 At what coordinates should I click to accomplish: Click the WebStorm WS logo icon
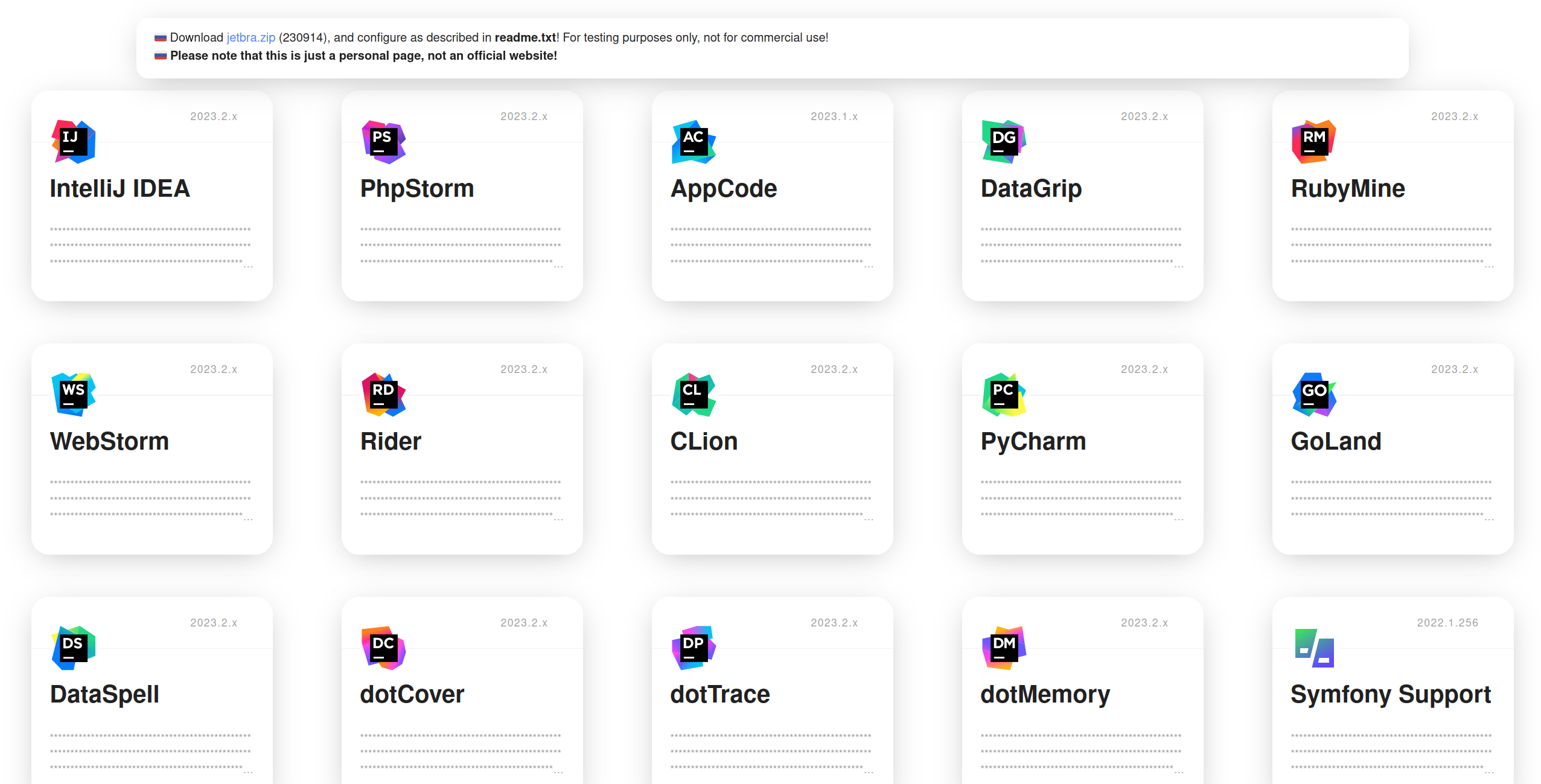(x=73, y=395)
